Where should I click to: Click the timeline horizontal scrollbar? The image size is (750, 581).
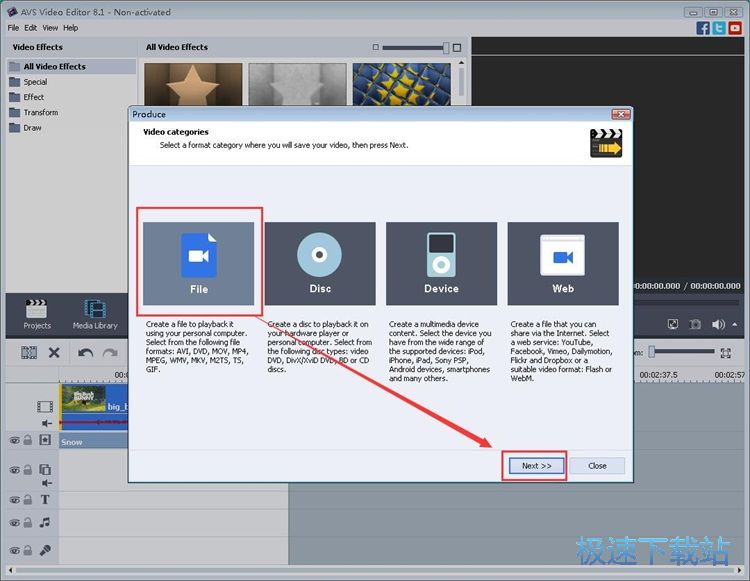[375, 570]
